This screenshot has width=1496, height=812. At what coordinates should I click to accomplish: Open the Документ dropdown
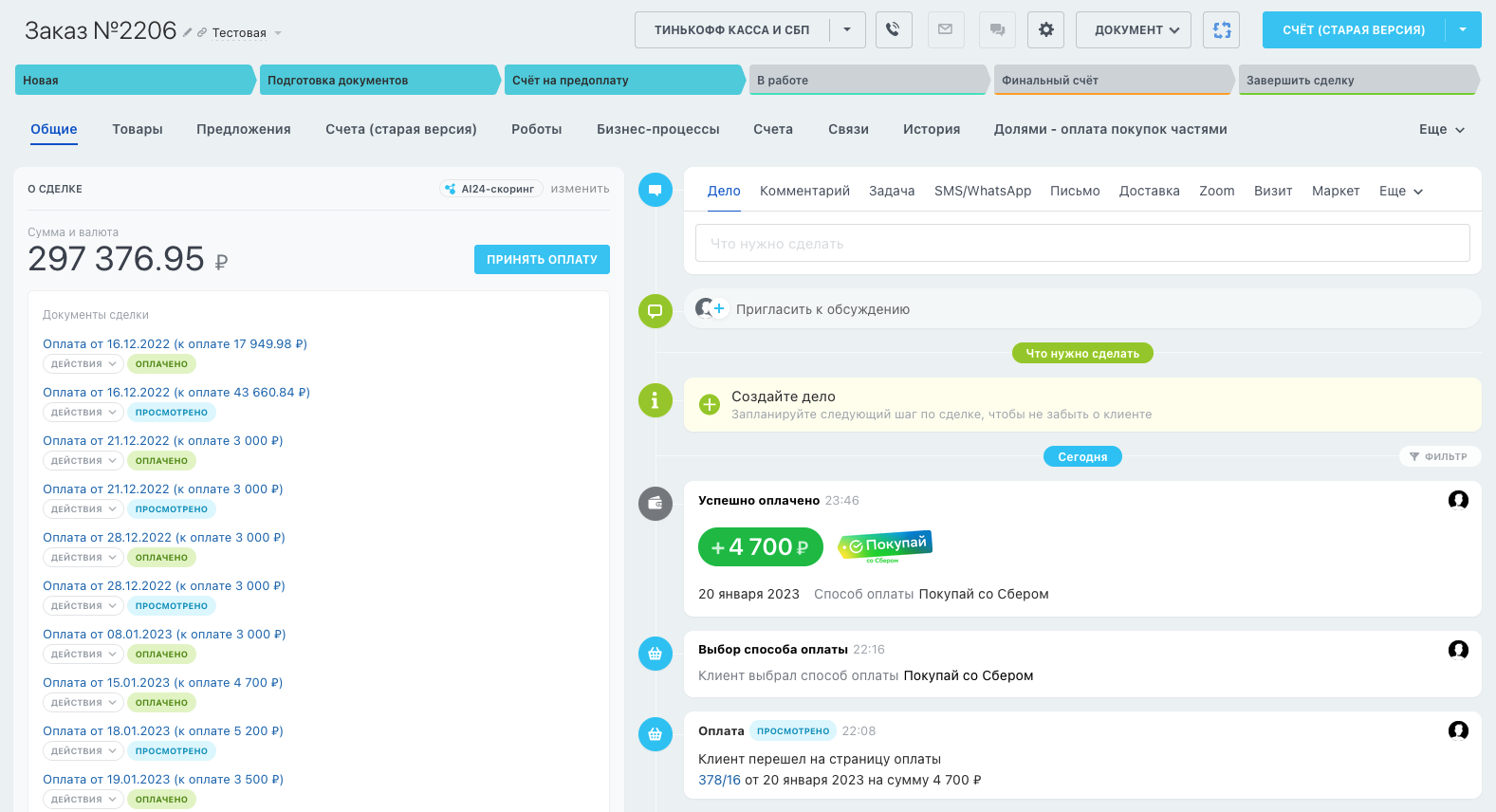(1135, 29)
